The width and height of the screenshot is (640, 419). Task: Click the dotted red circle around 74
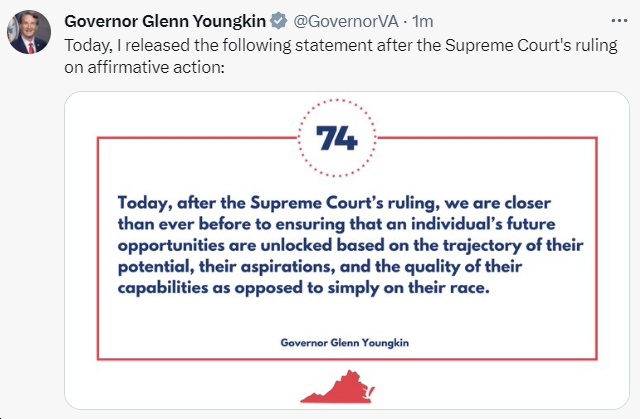337,138
